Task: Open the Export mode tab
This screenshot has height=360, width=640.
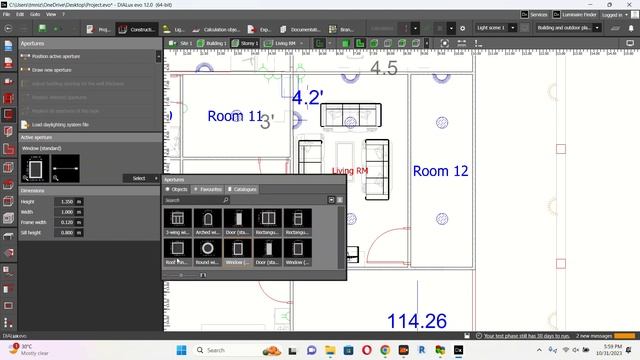Action: (x=259, y=29)
